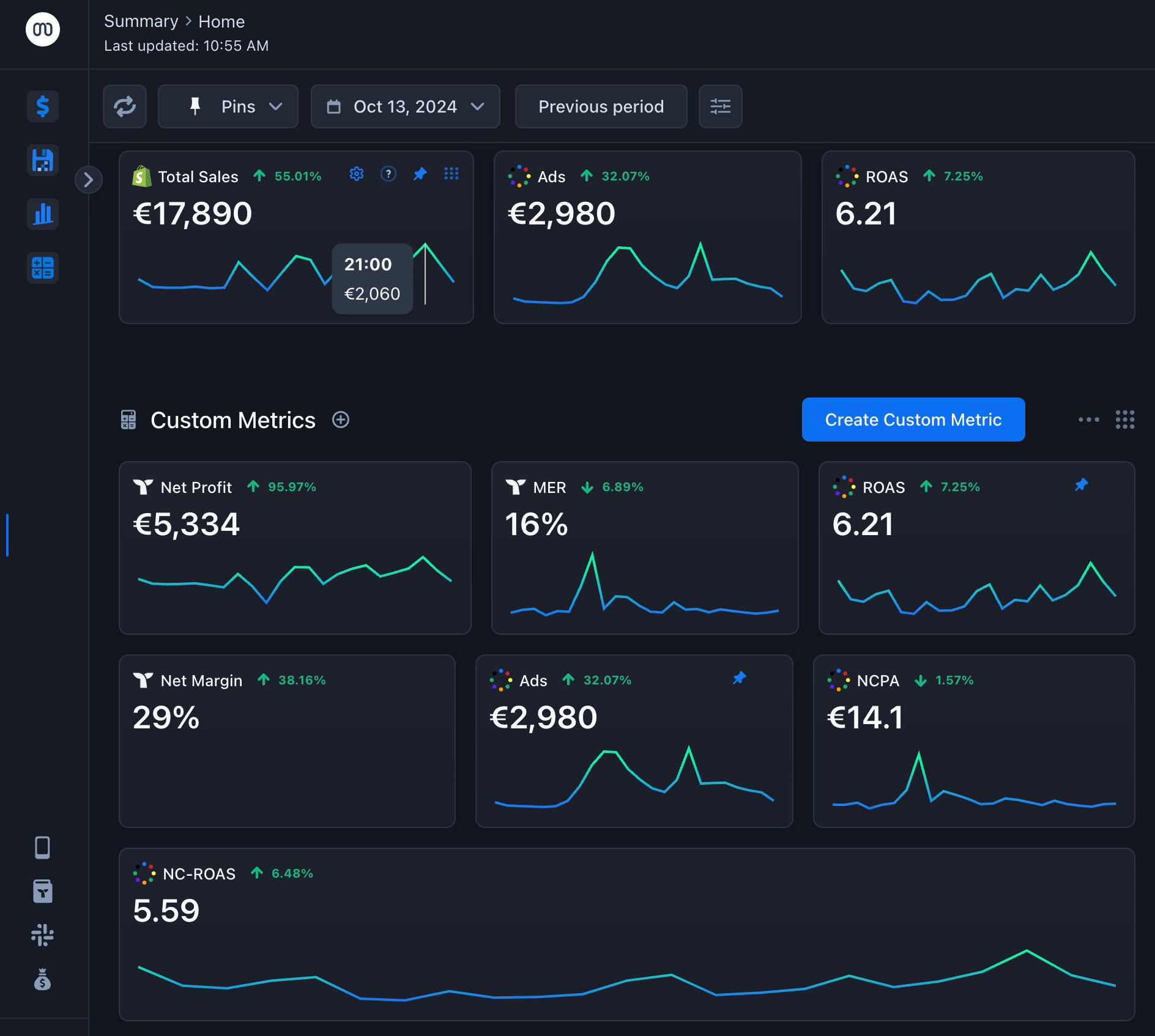Expand the sidebar with chevron arrow
Viewport: 1155px width, 1036px height.
pyautogui.click(x=89, y=180)
